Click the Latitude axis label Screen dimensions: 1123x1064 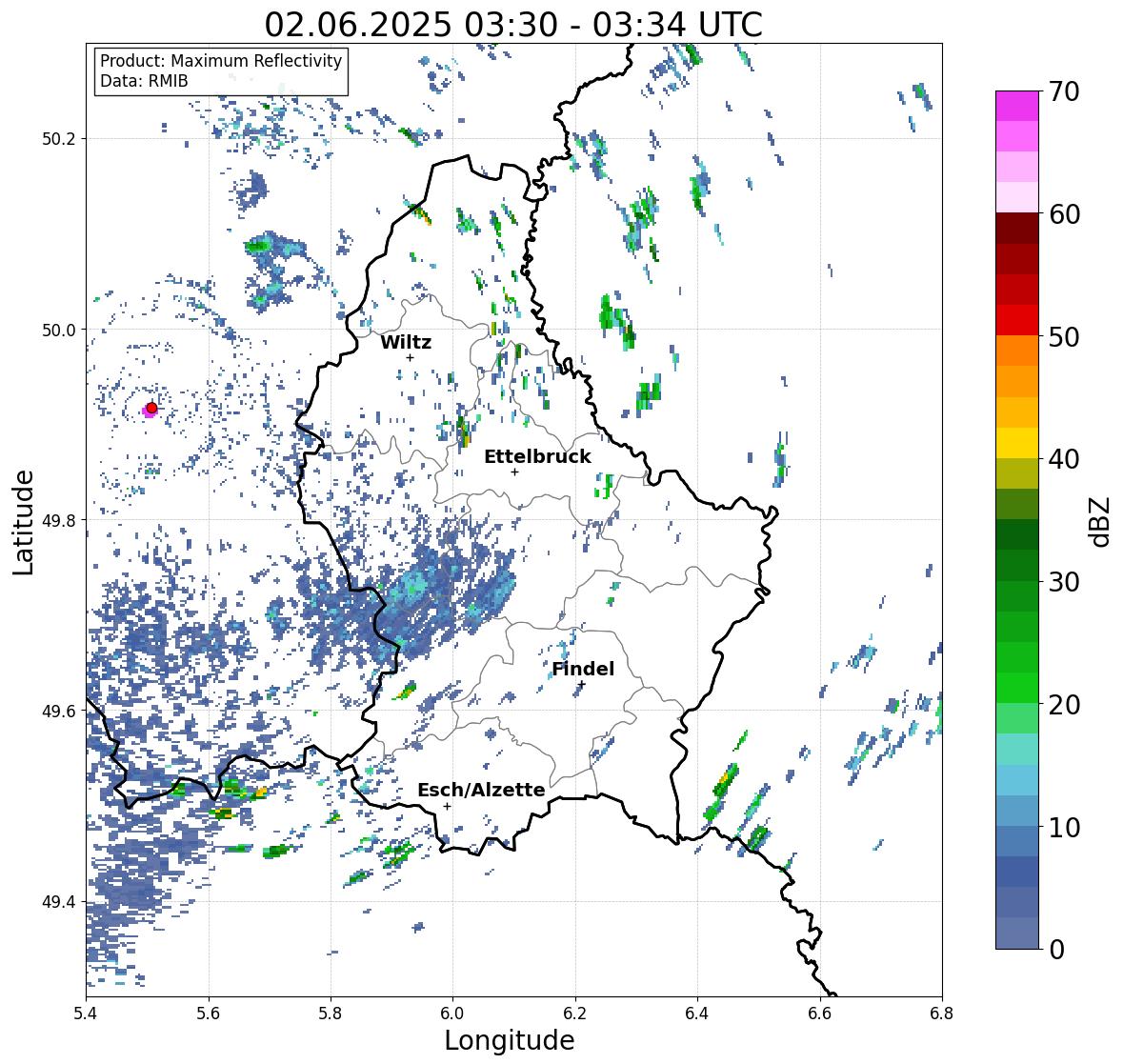click(23, 522)
